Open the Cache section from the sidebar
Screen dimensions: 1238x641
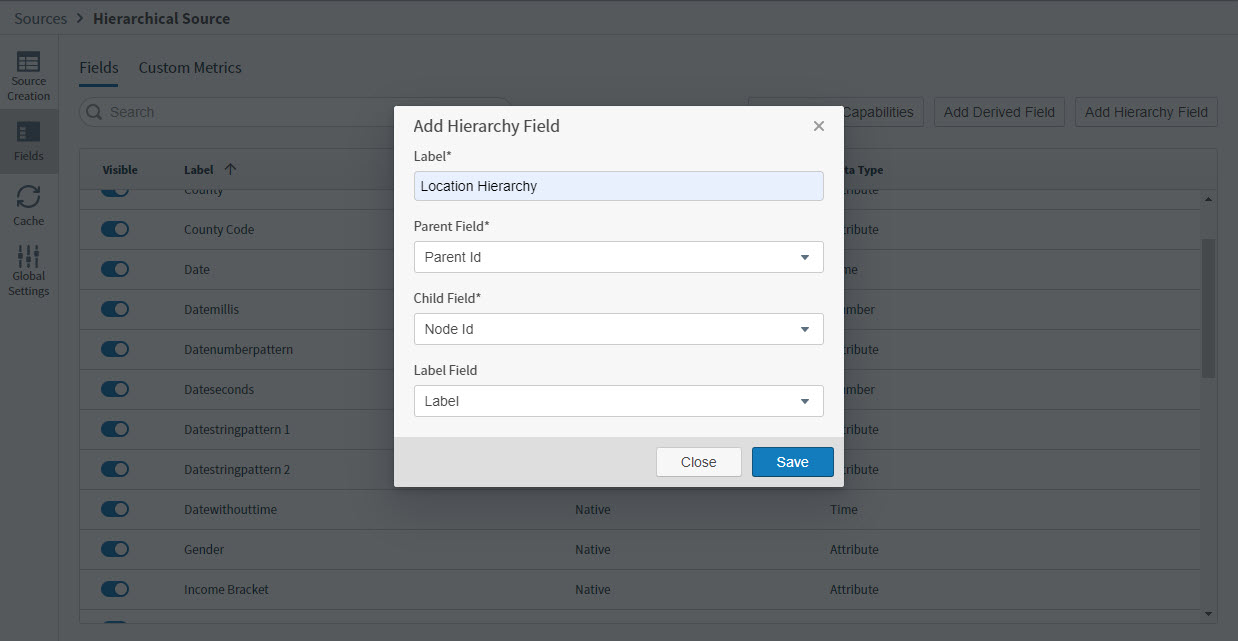pyautogui.click(x=29, y=205)
